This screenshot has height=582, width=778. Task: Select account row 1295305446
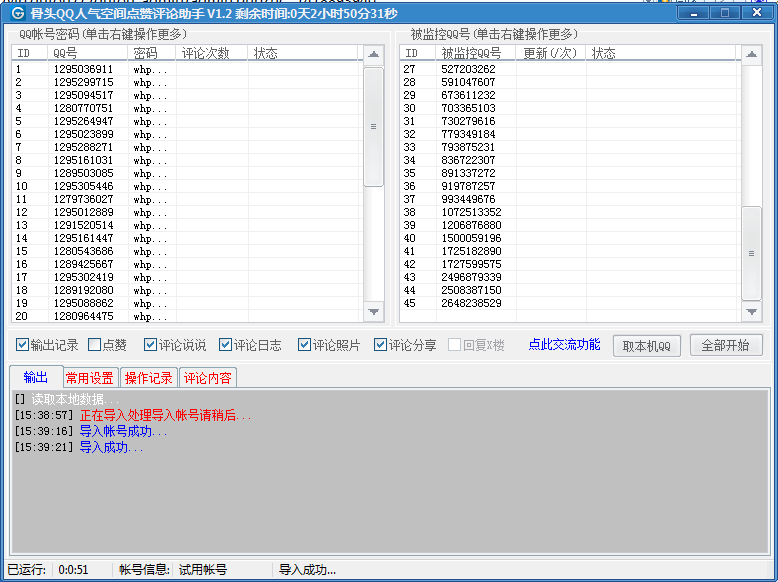click(x=187, y=186)
